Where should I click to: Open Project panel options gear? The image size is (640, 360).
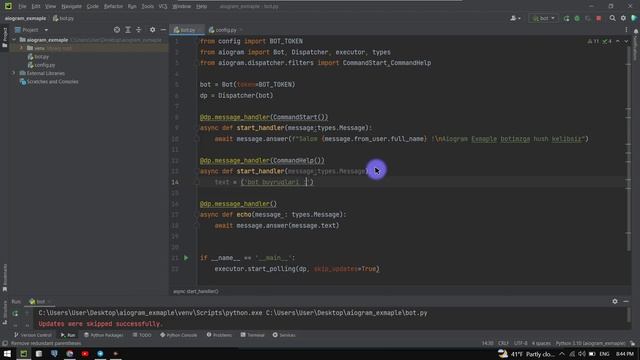coord(152,30)
